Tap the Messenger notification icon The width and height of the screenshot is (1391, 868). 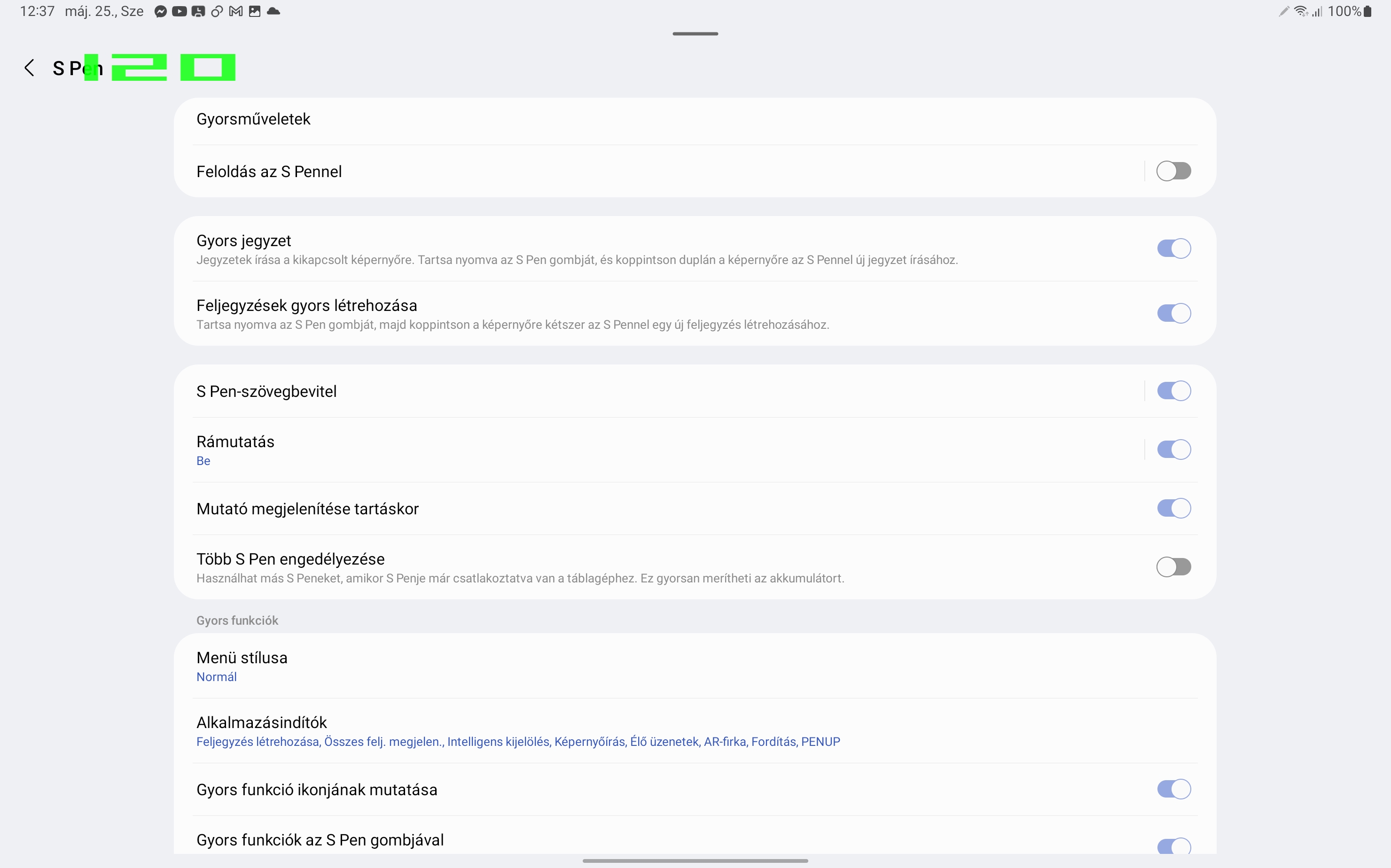[x=161, y=11]
